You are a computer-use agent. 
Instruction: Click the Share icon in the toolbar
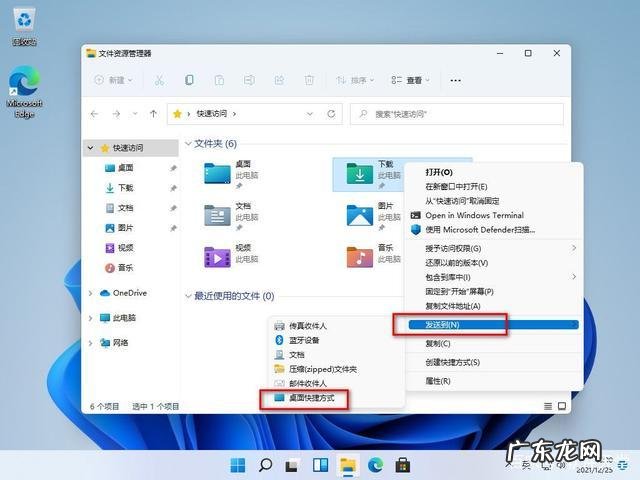coord(279,80)
